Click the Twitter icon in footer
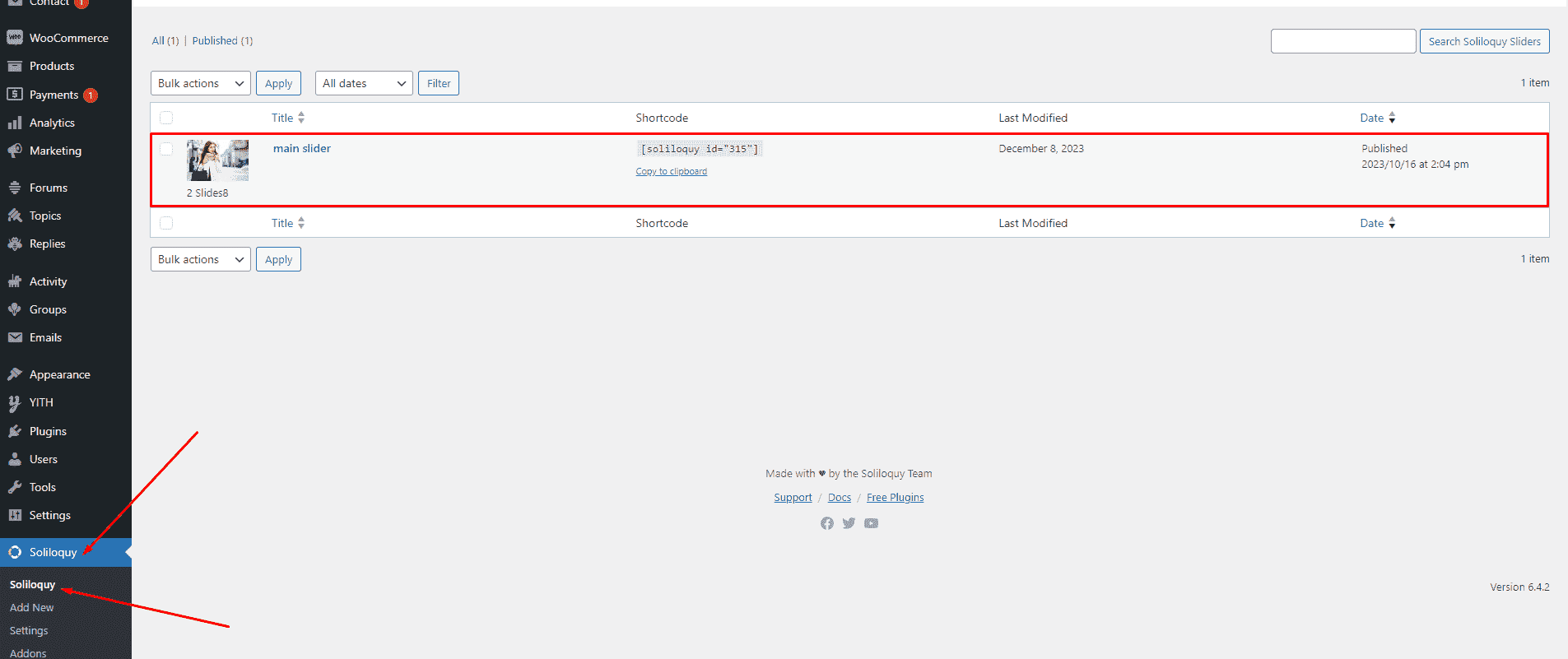The height and width of the screenshot is (659, 1568). [849, 523]
